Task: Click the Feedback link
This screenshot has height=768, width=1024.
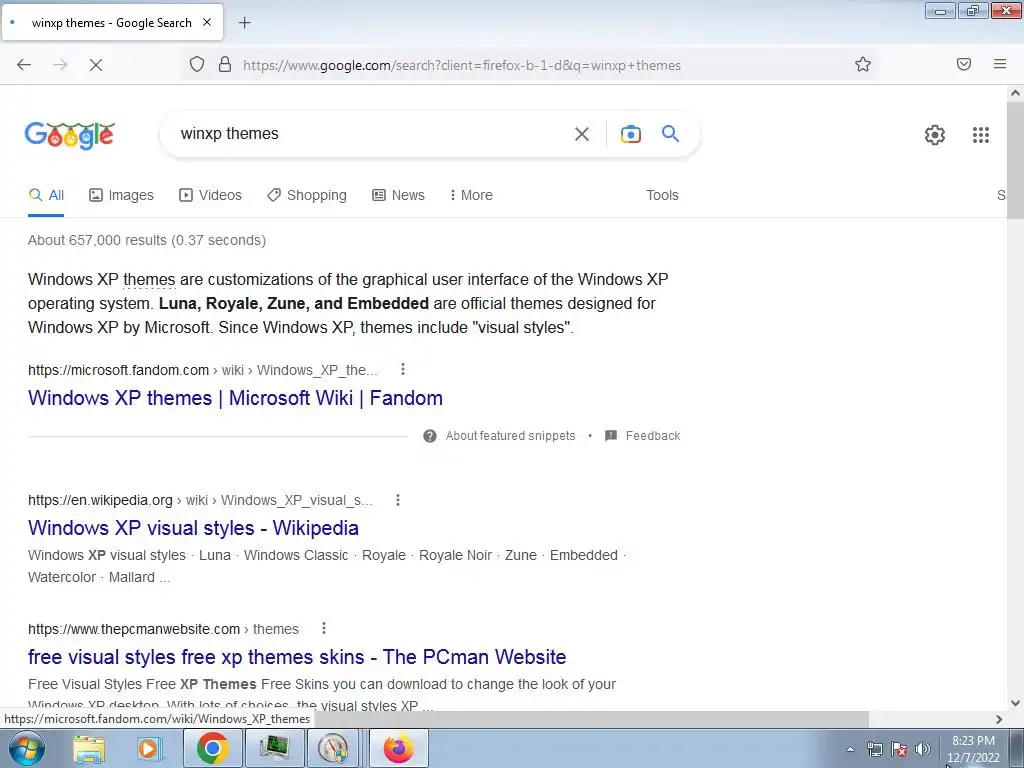Action: click(x=652, y=436)
